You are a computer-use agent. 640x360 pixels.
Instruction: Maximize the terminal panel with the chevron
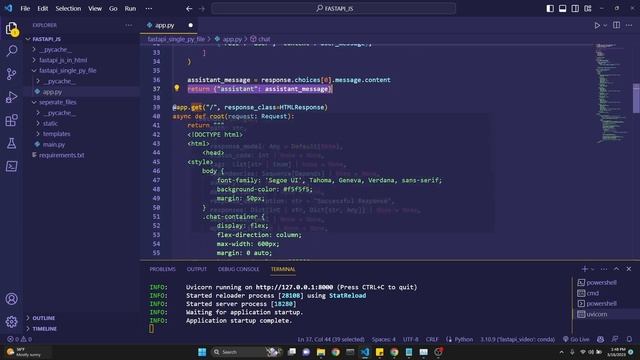(616, 269)
